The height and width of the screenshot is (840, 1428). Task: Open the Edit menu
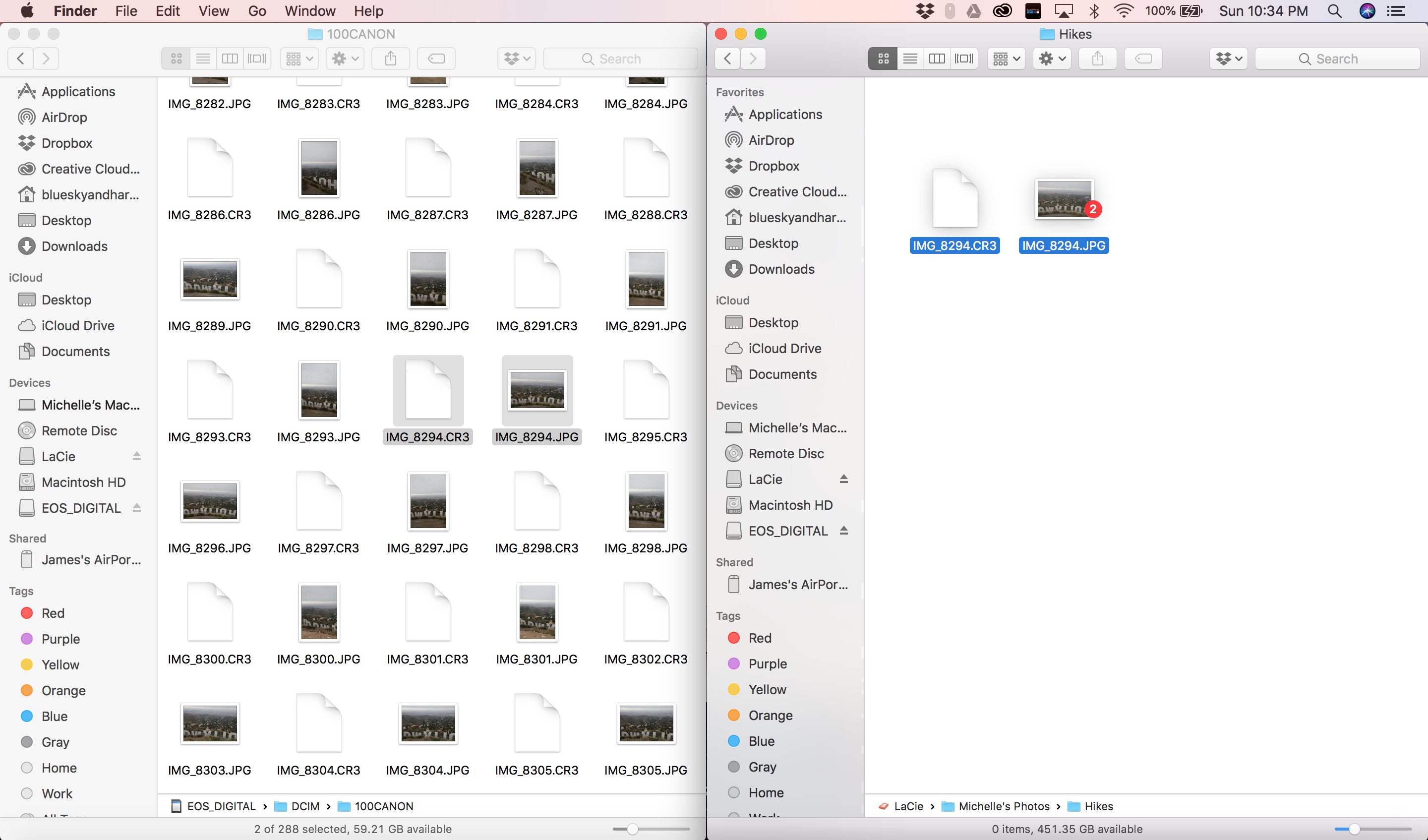point(168,11)
